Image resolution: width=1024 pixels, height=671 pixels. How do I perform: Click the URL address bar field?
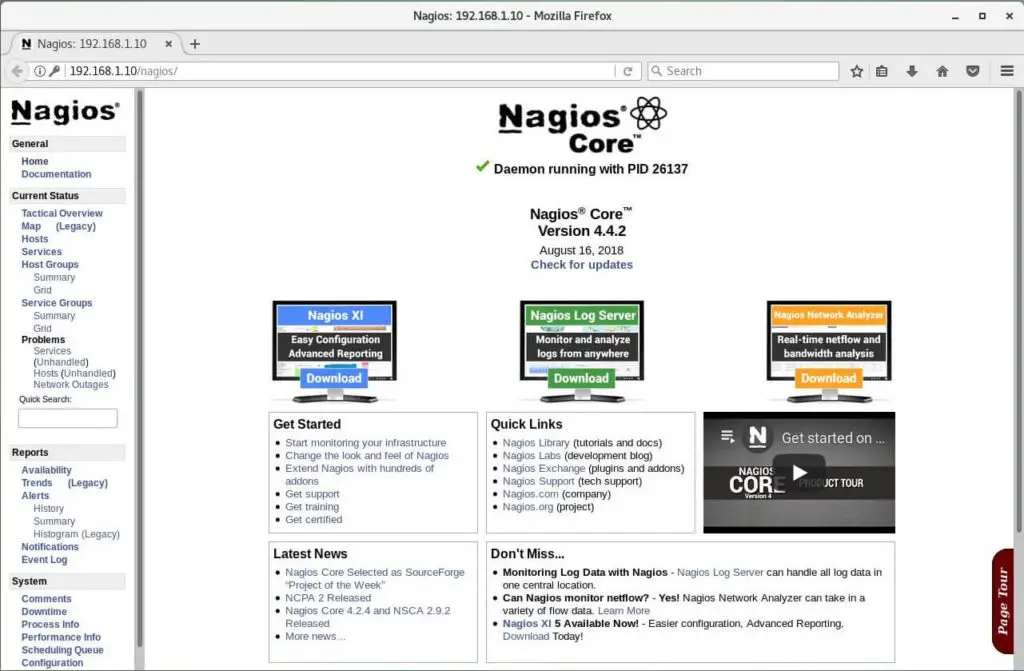(340, 71)
